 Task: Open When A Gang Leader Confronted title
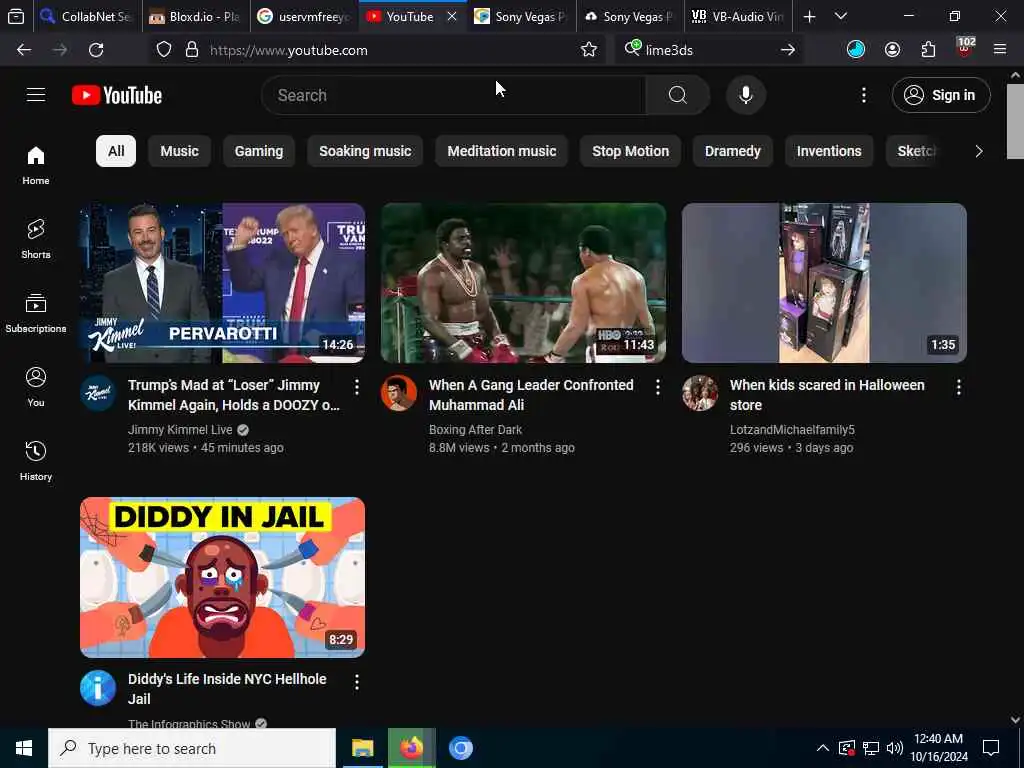[x=531, y=395]
